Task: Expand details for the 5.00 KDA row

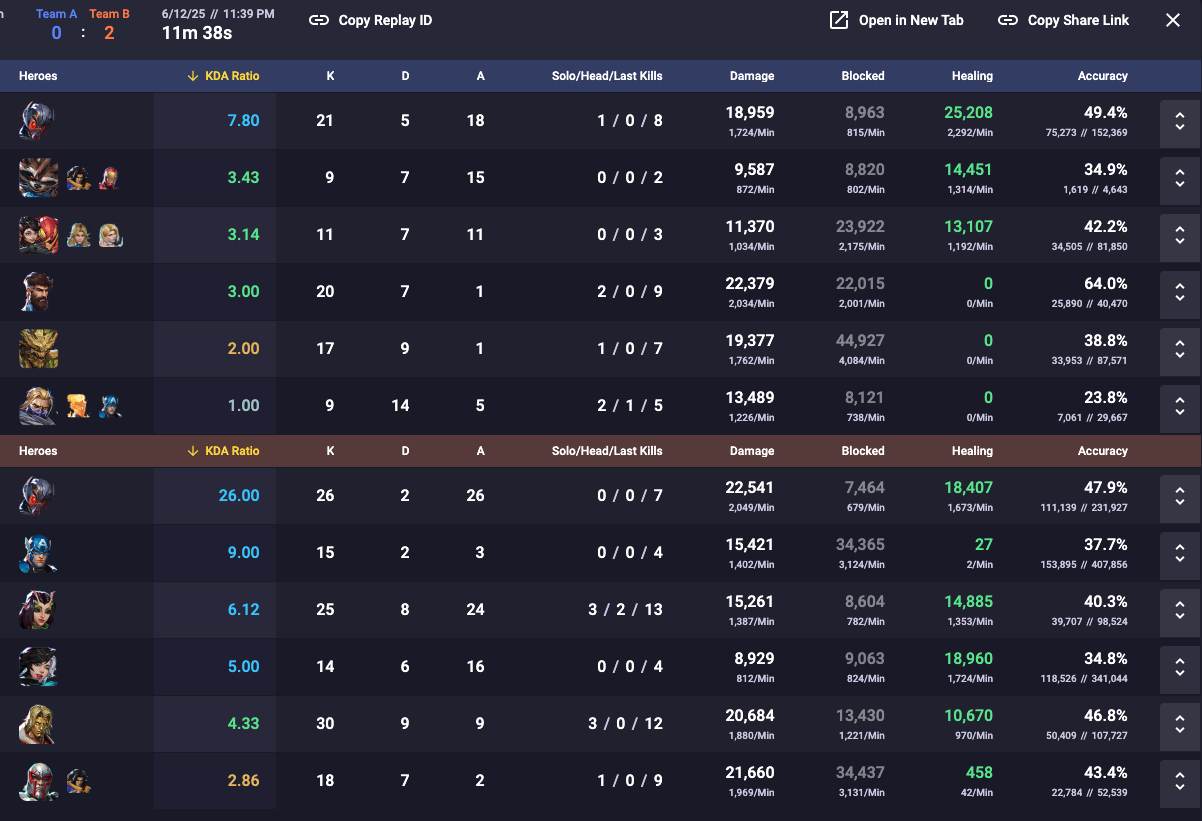Action: point(1180,668)
